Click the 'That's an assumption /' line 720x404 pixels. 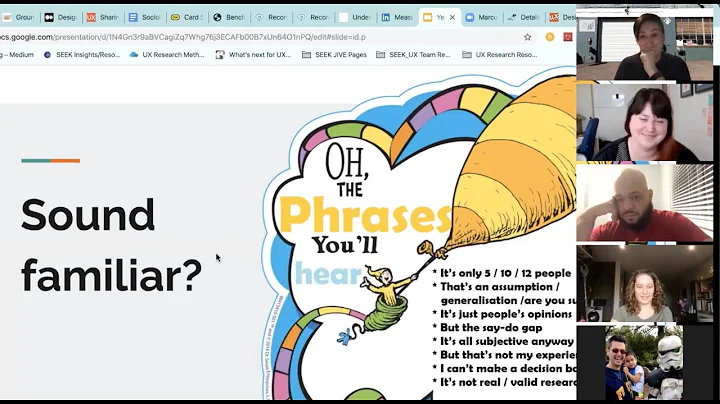496,287
